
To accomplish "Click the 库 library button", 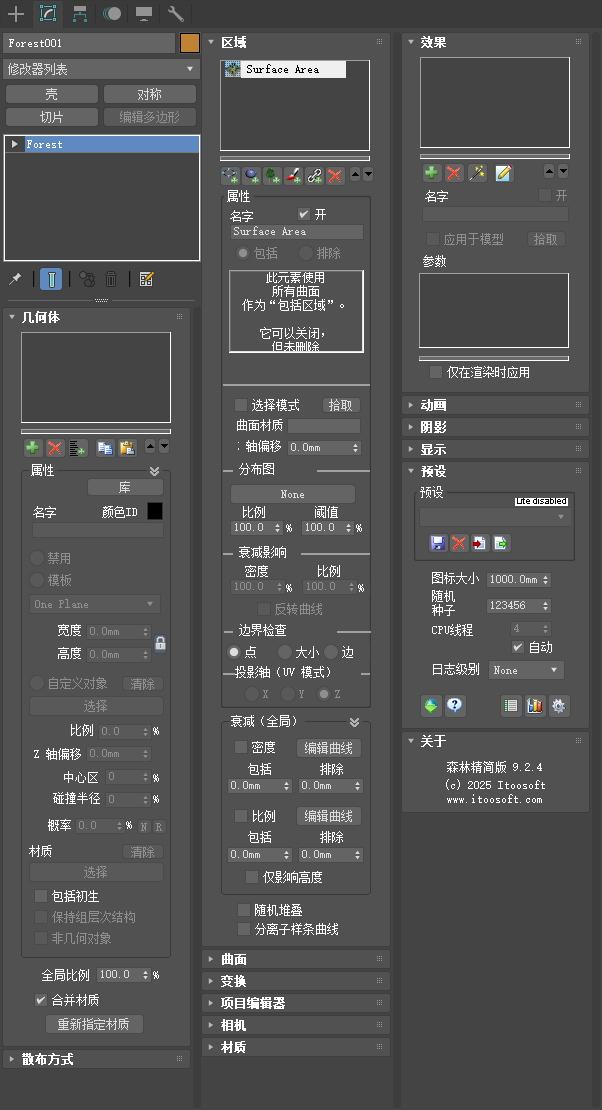I will [x=125, y=488].
